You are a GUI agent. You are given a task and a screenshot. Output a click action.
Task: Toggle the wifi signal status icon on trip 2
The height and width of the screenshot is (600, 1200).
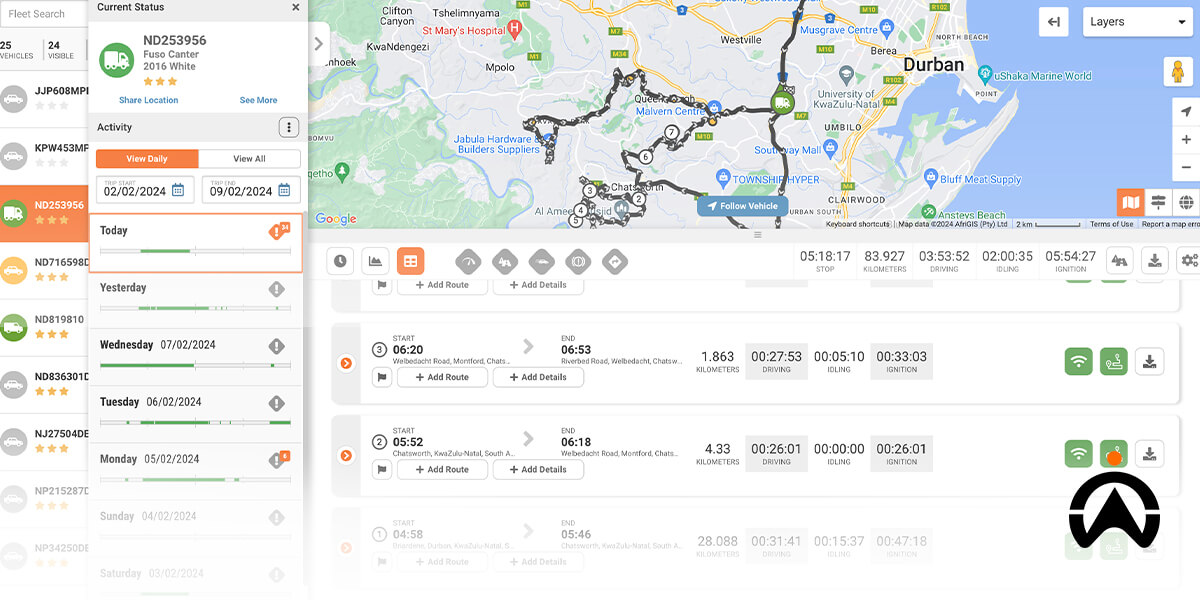point(1078,453)
